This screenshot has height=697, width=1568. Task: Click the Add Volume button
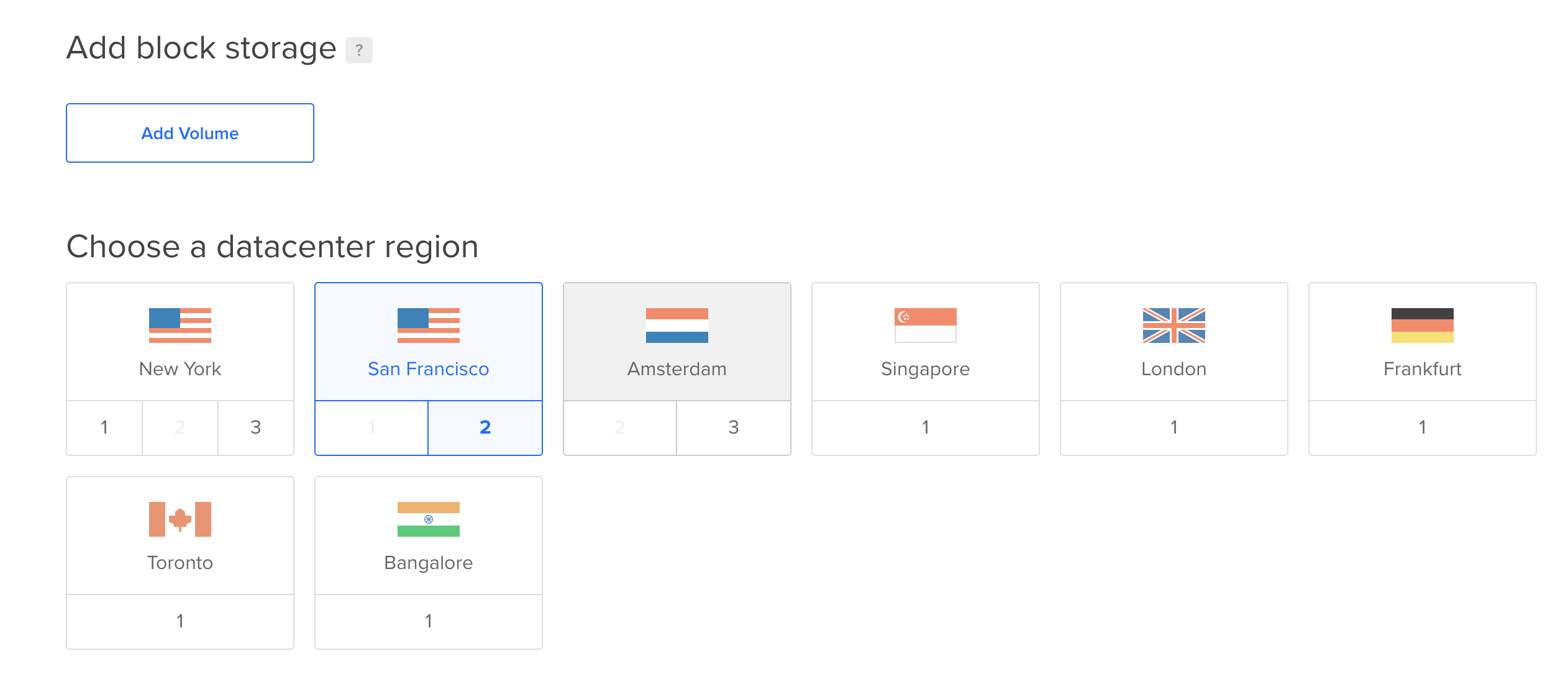(190, 133)
